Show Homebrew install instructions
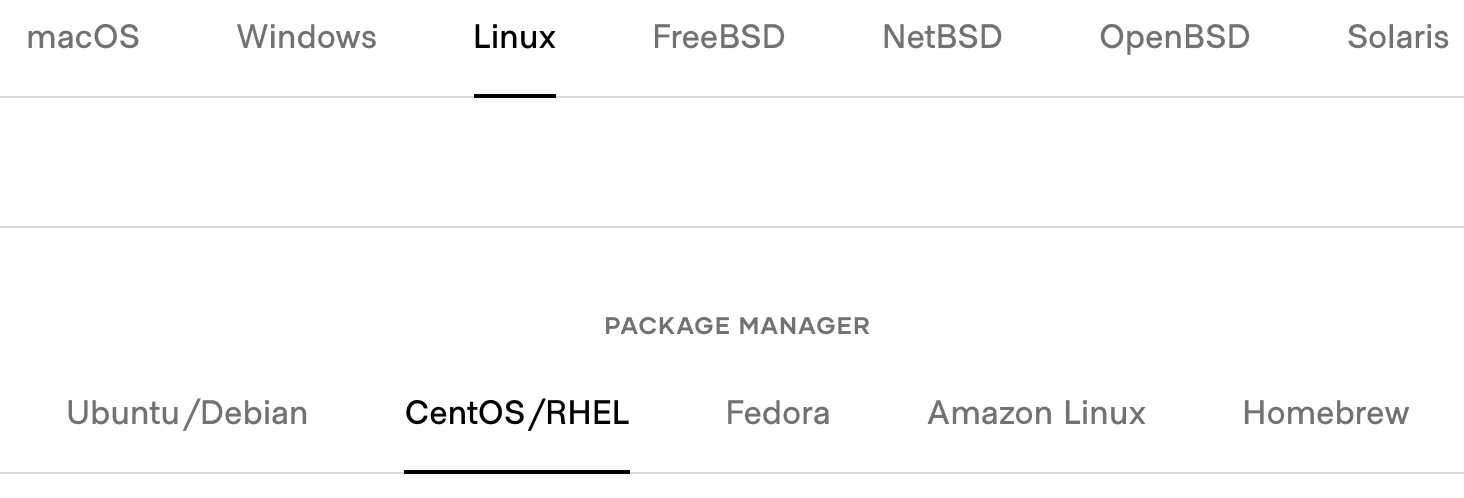This screenshot has width=1464, height=498. 1325,413
